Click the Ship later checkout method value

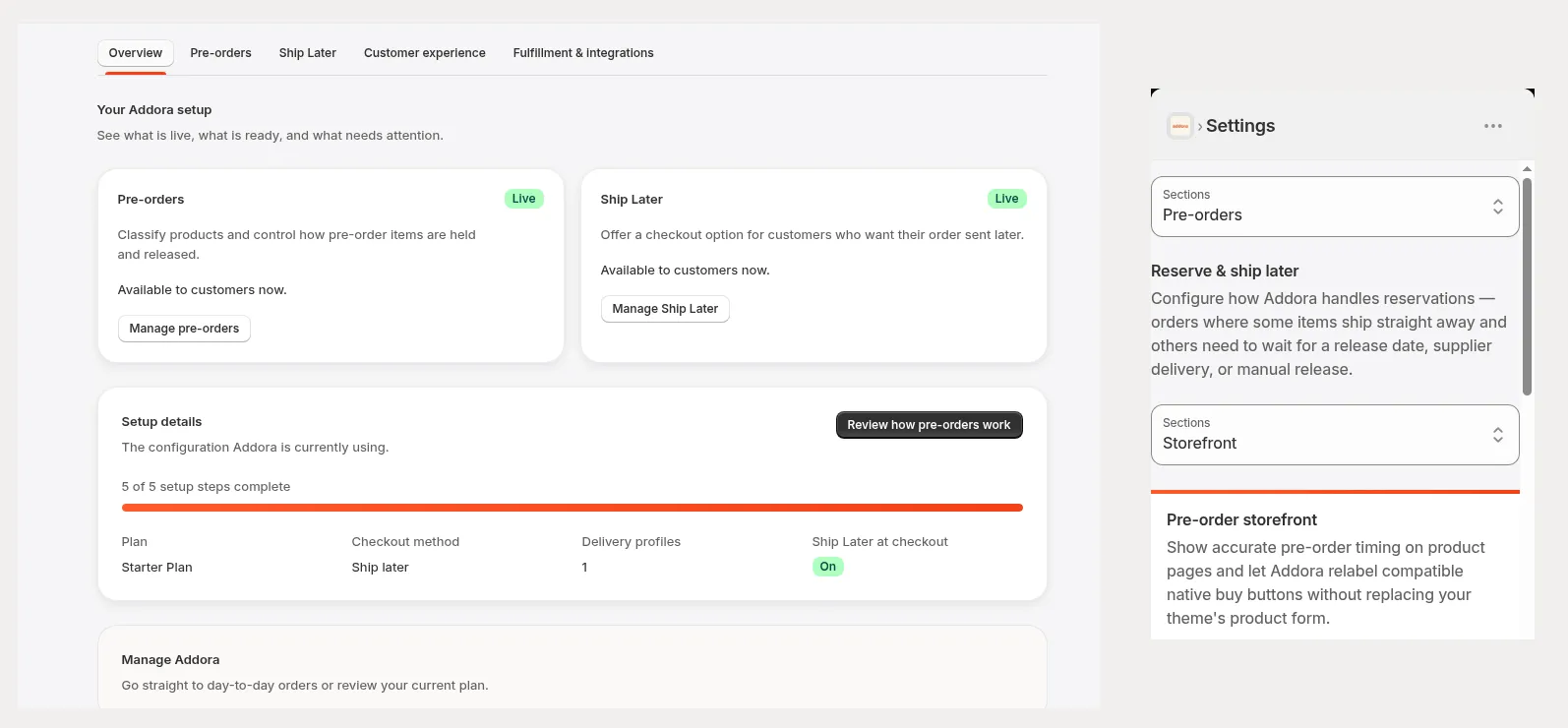tap(381, 568)
